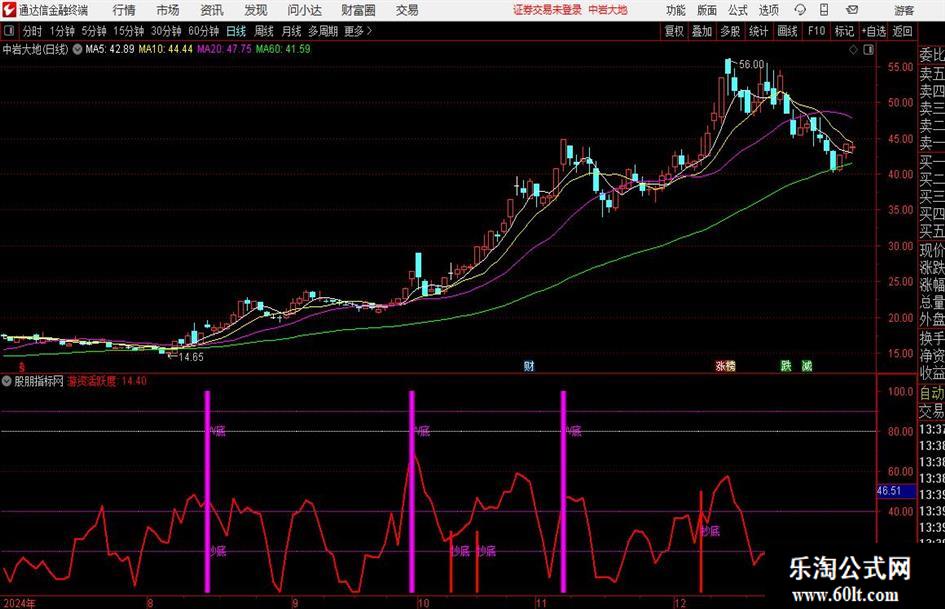
Task: Open the F10 company info button
Action: point(816,31)
